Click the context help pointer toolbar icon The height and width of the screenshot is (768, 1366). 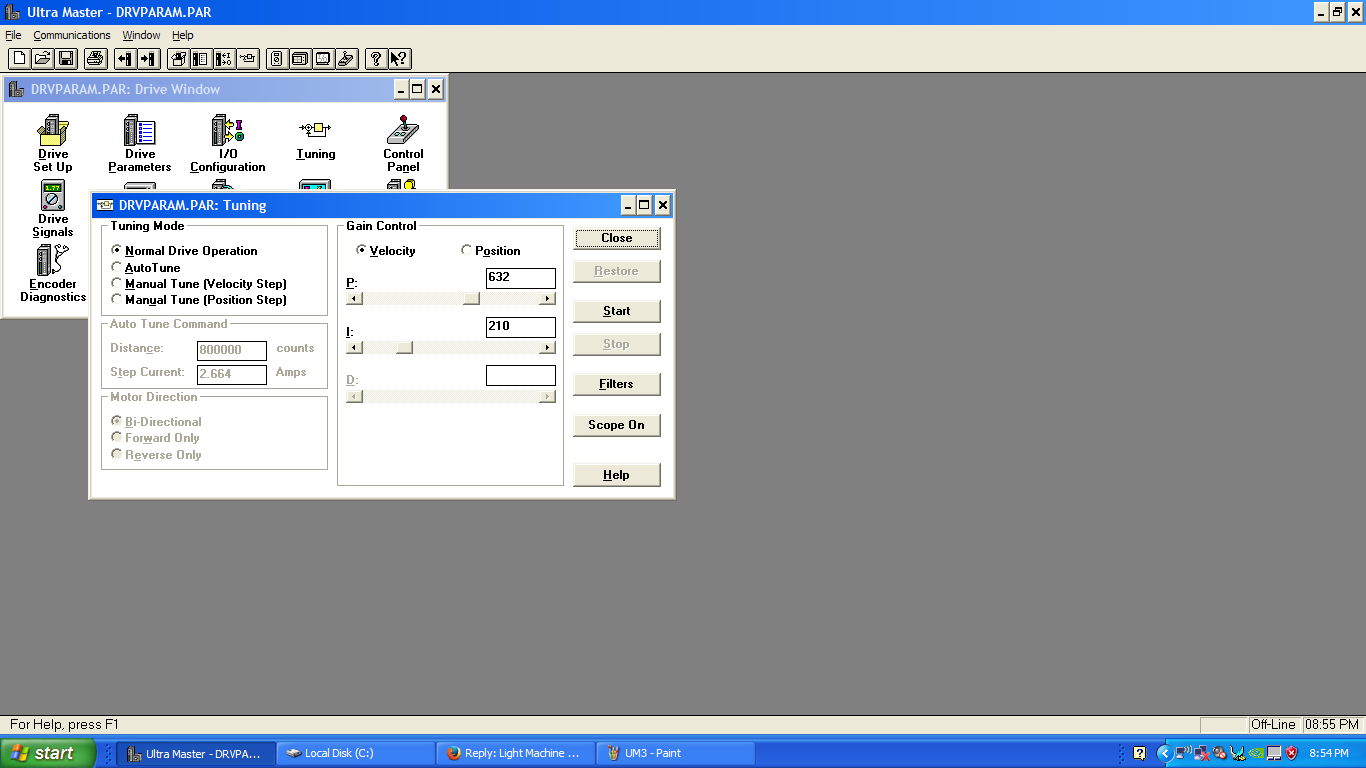[x=399, y=59]
